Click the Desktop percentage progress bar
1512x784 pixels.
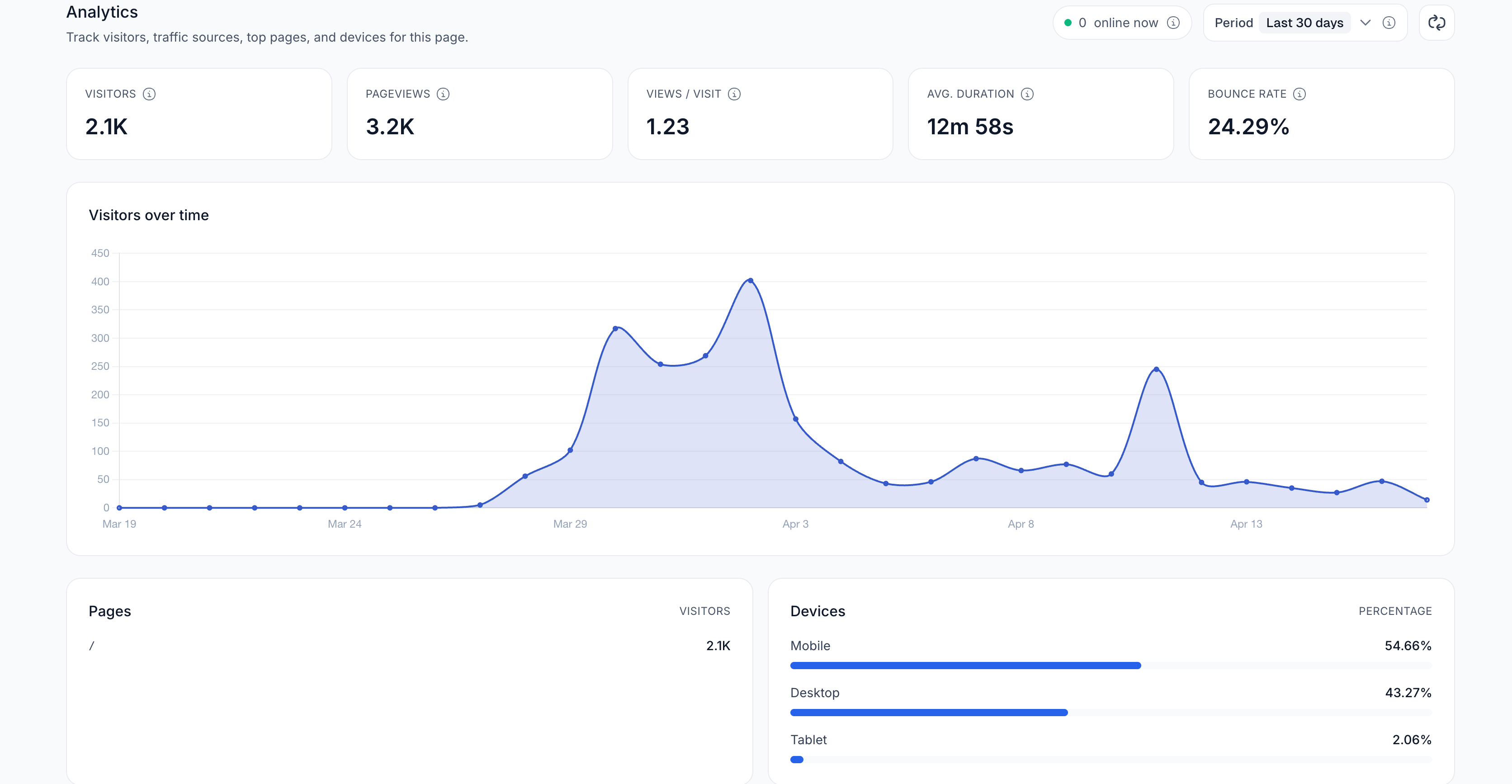pos(929,713)
